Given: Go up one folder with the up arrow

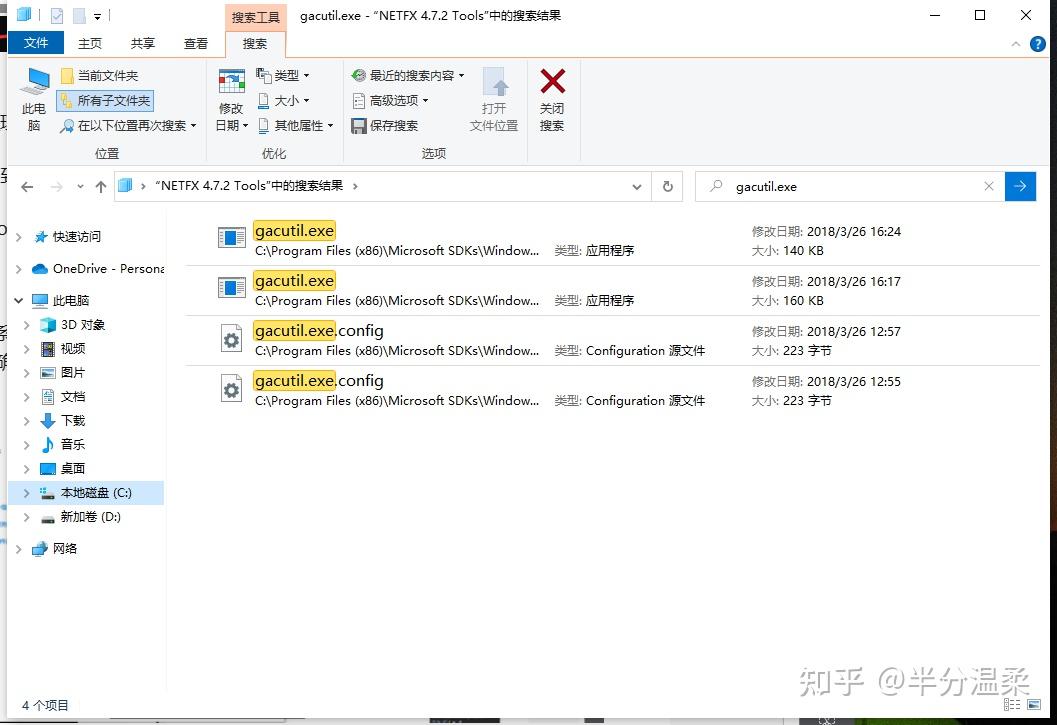Looking at the screenshot, I should click(x=103, y=186).
